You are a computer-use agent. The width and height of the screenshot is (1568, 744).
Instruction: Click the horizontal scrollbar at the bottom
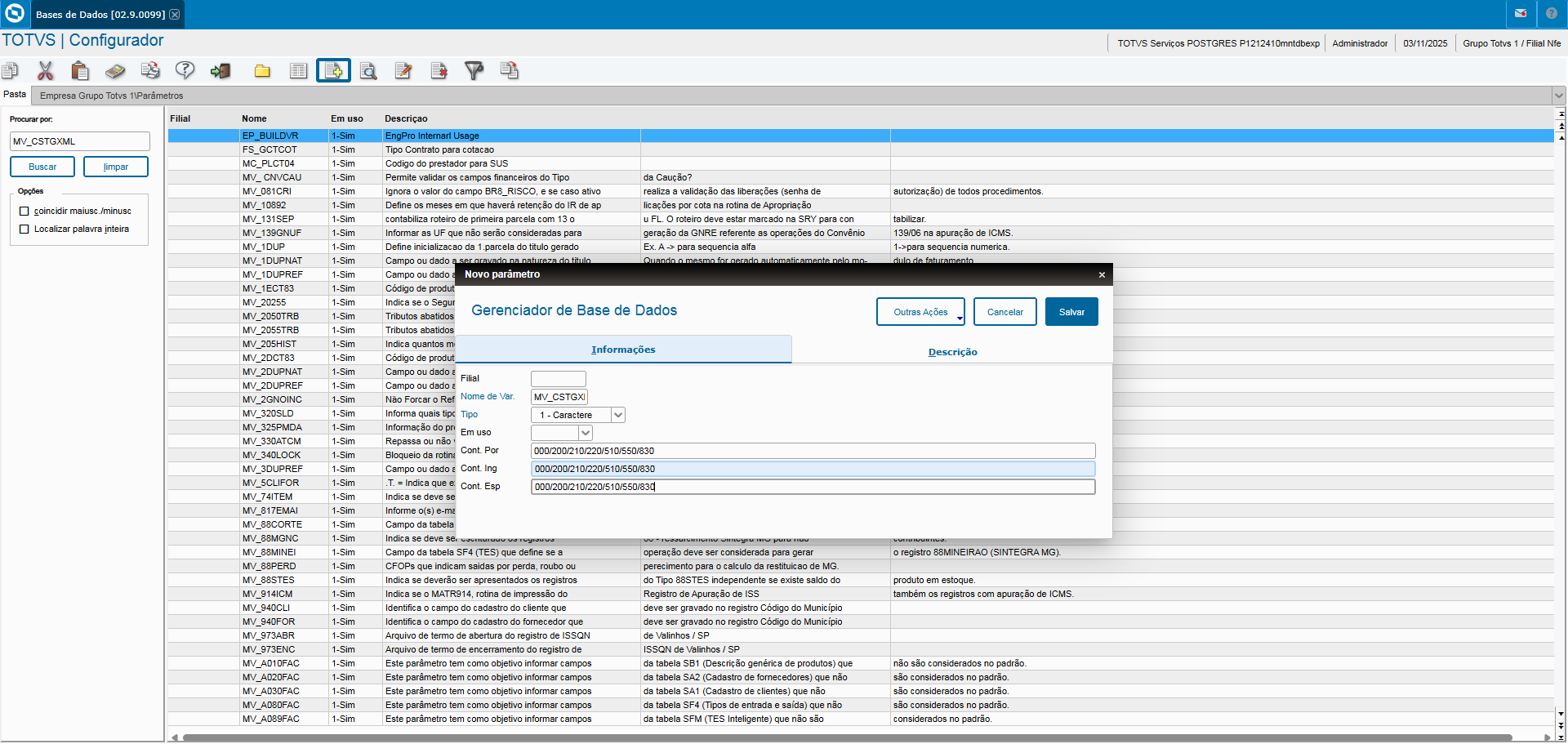click(x=848, y=737)
